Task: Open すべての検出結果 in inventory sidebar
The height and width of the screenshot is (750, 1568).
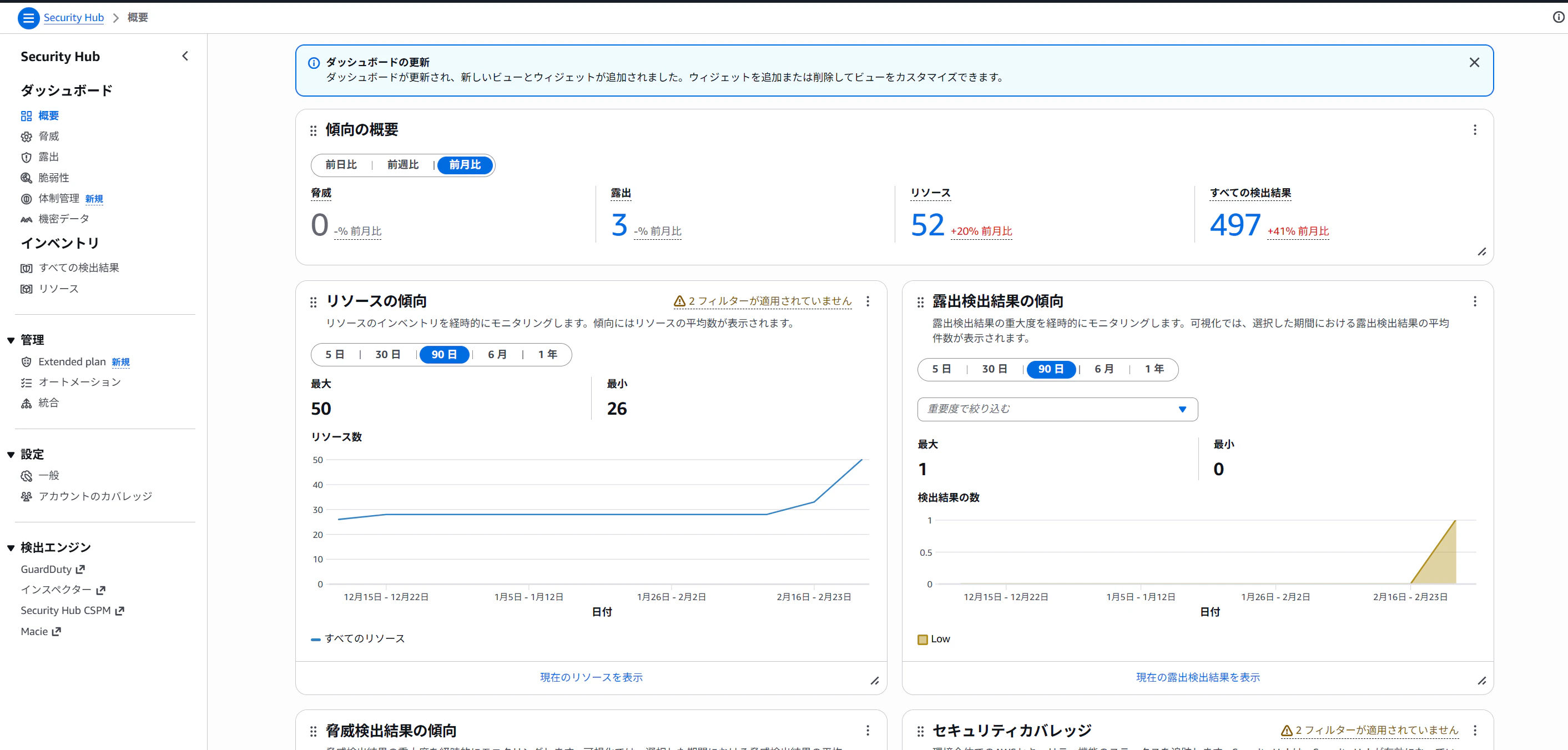Action: (x=78, y=268)
